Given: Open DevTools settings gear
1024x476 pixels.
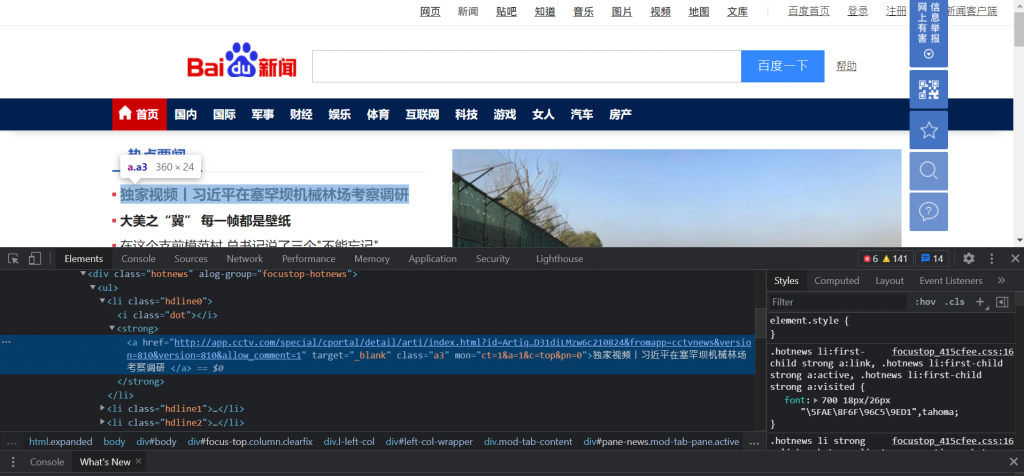Looking at the screenshot, I should 968,259.
